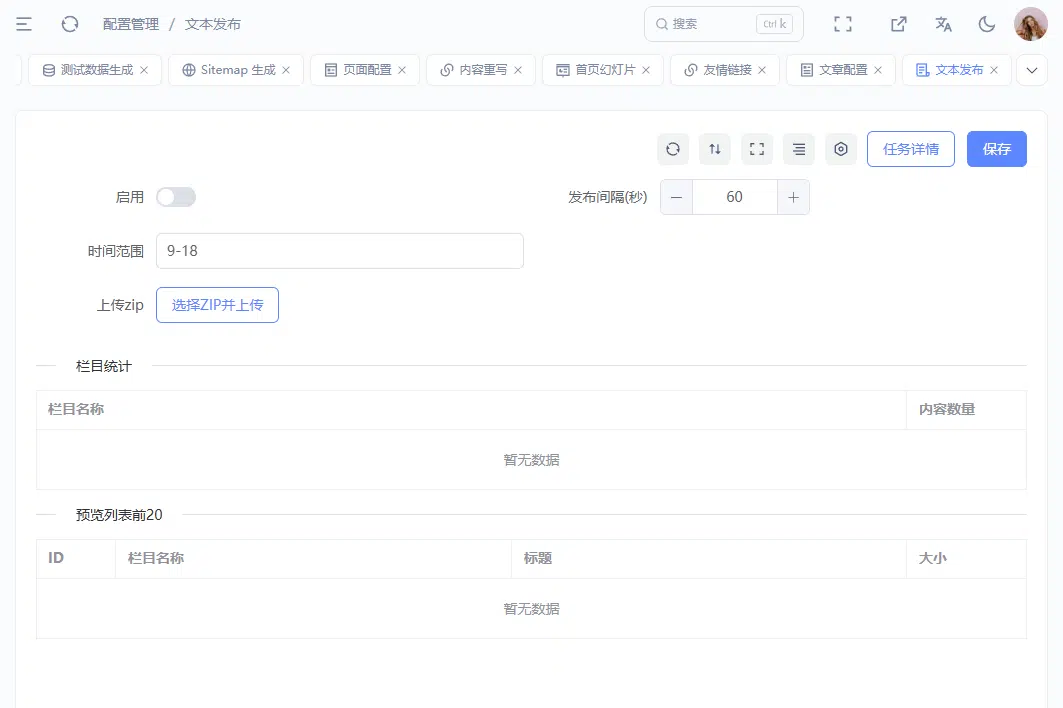Viewport: 1063px width, 708px height.
Task: Click the 任务详情 button
Action: pyautogui.click(x=910, y=149)
